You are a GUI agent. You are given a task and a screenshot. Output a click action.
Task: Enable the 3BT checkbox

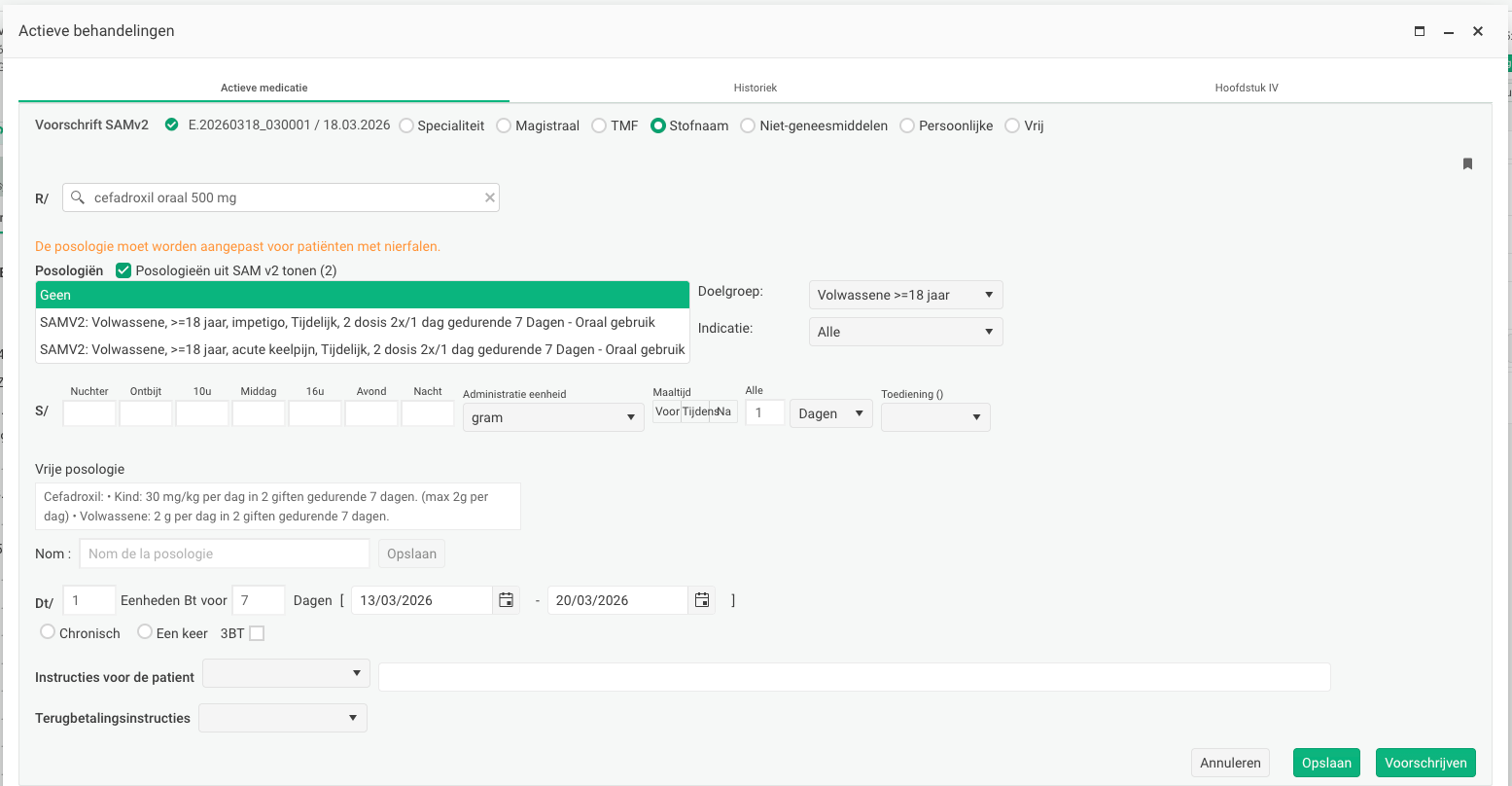(257, 633)
